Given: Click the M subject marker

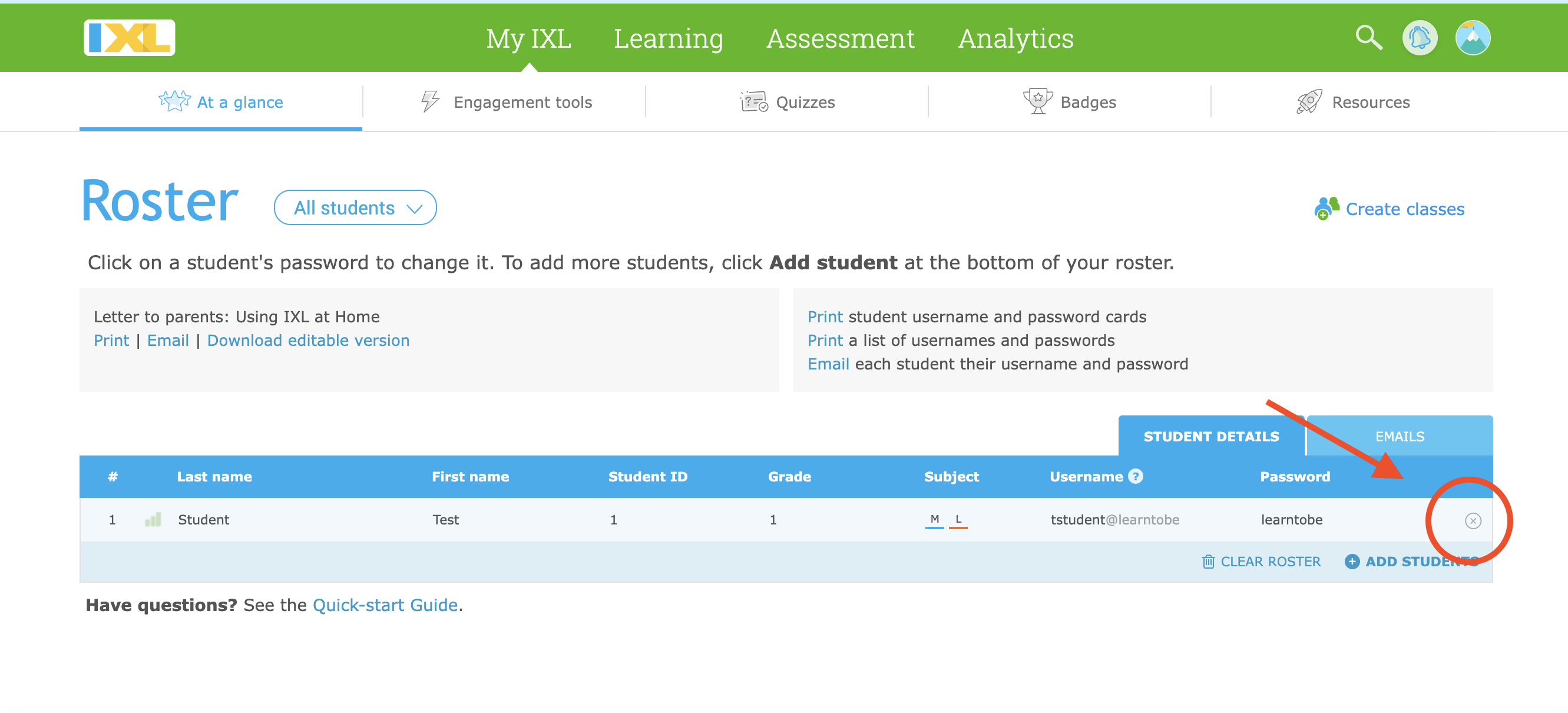Looking at the screenshot, I should coord(934,519).
